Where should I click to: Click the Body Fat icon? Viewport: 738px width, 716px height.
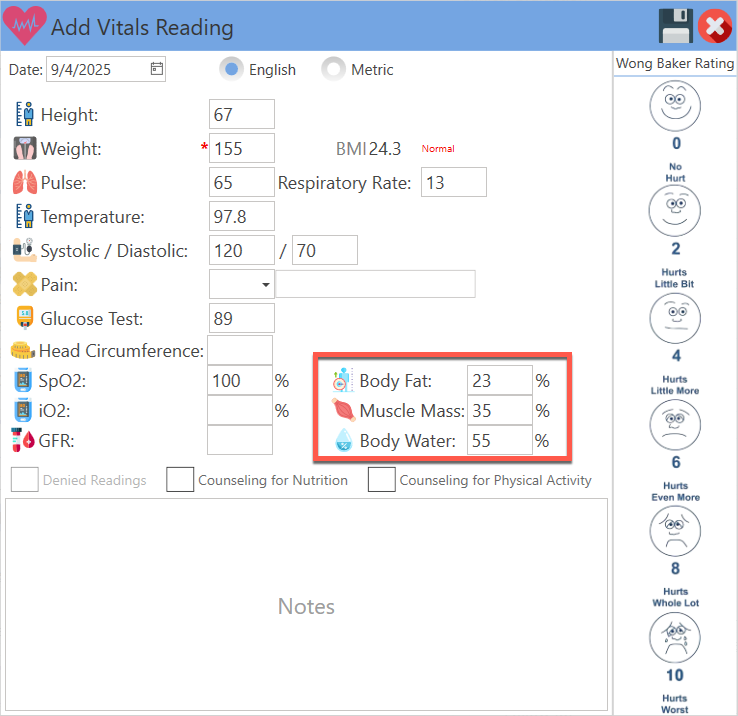pos(343,380)
